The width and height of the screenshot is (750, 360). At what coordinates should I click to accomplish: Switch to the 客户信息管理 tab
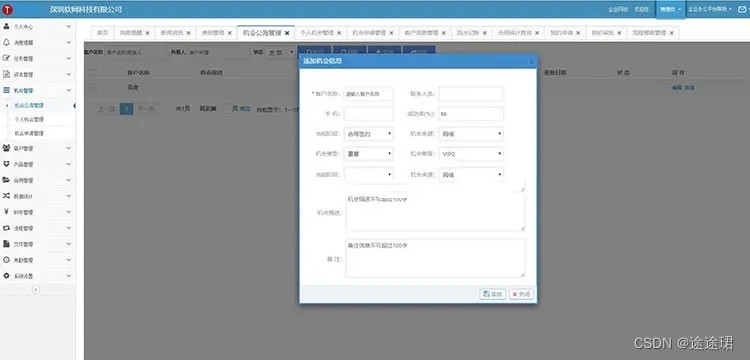pyautogui.click(x=424, y=33)
